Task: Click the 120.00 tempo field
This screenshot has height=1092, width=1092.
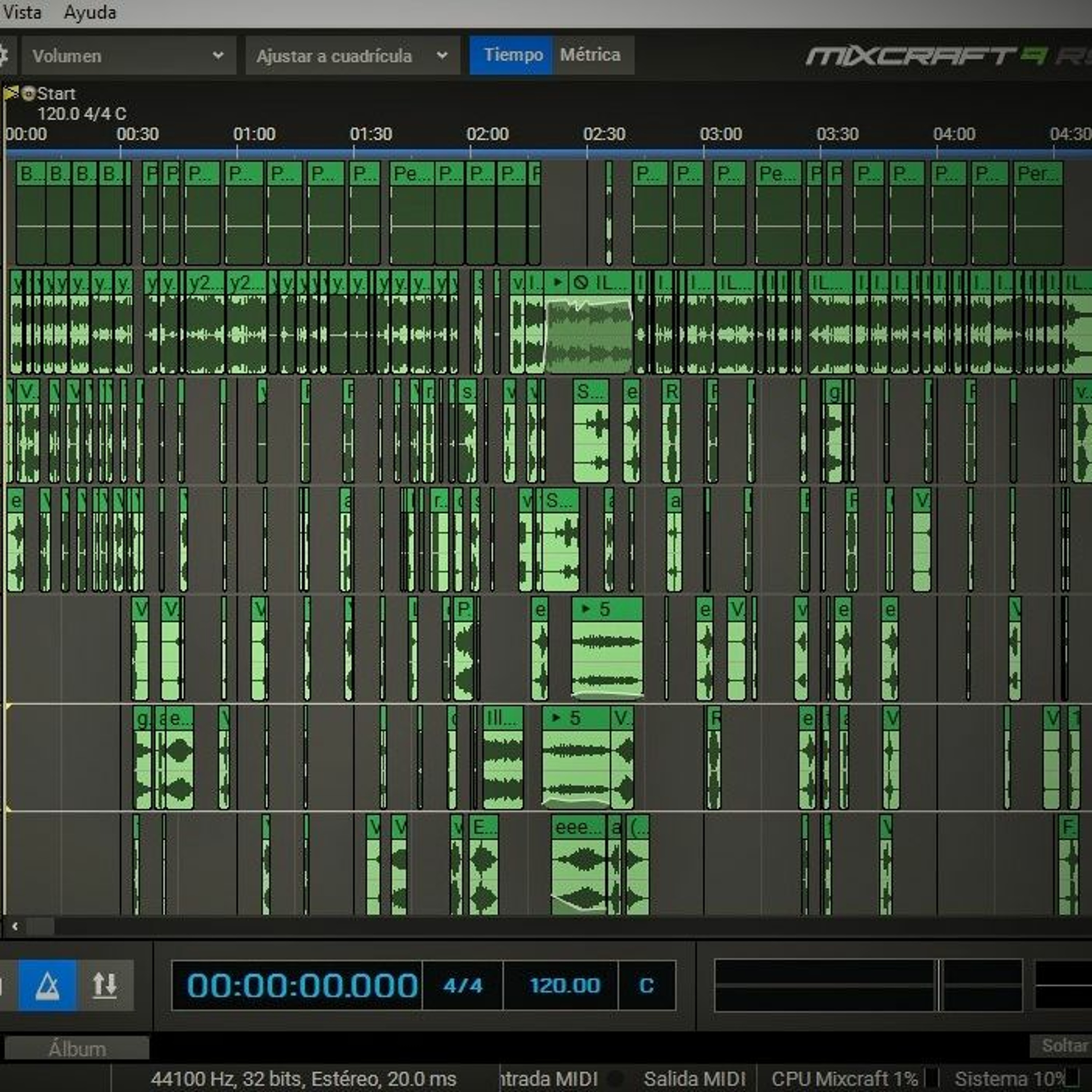Action: [564, 985]
